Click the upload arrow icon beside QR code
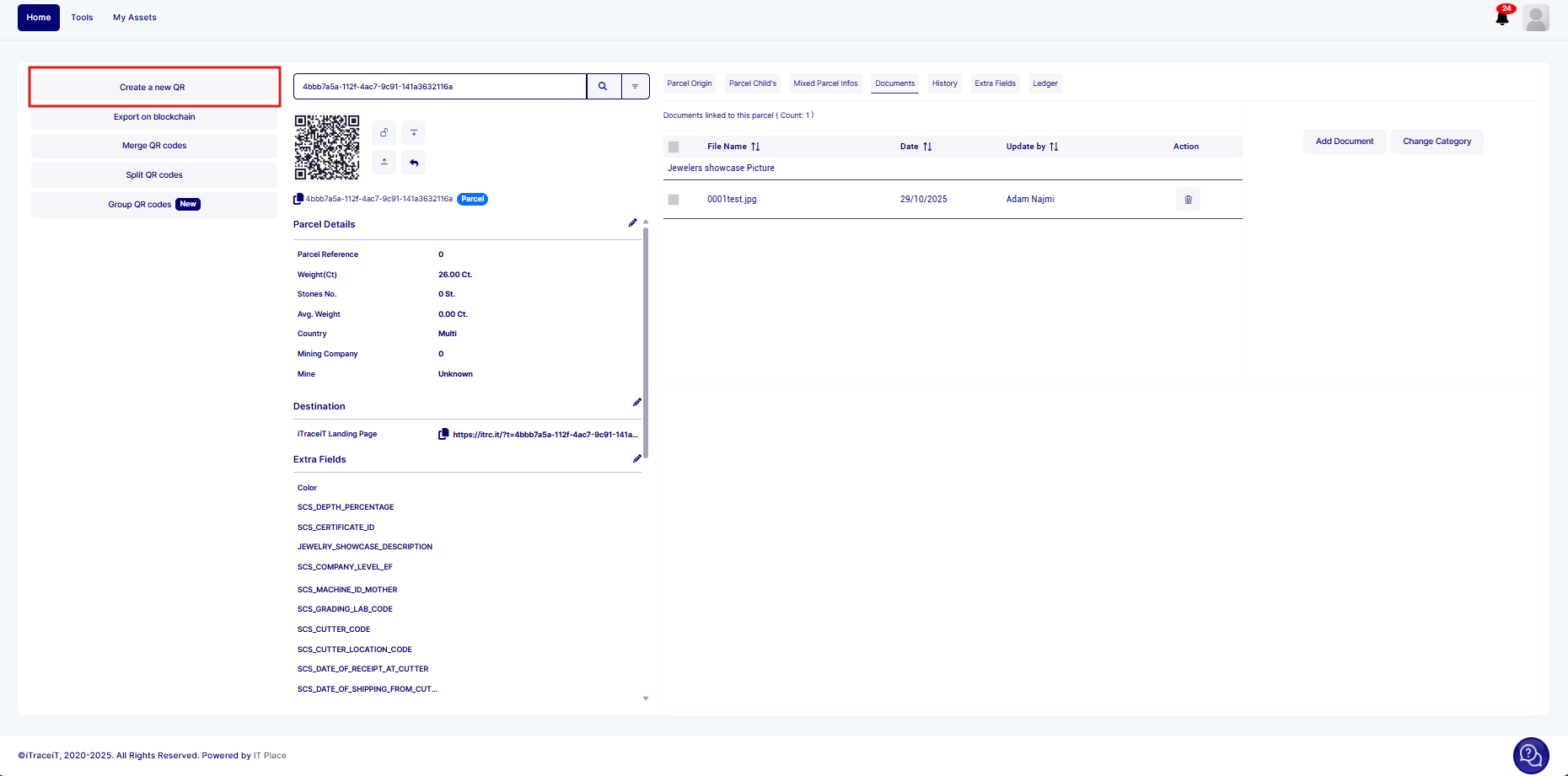Viewport: 1568px width, 776px height. (384, 162)
